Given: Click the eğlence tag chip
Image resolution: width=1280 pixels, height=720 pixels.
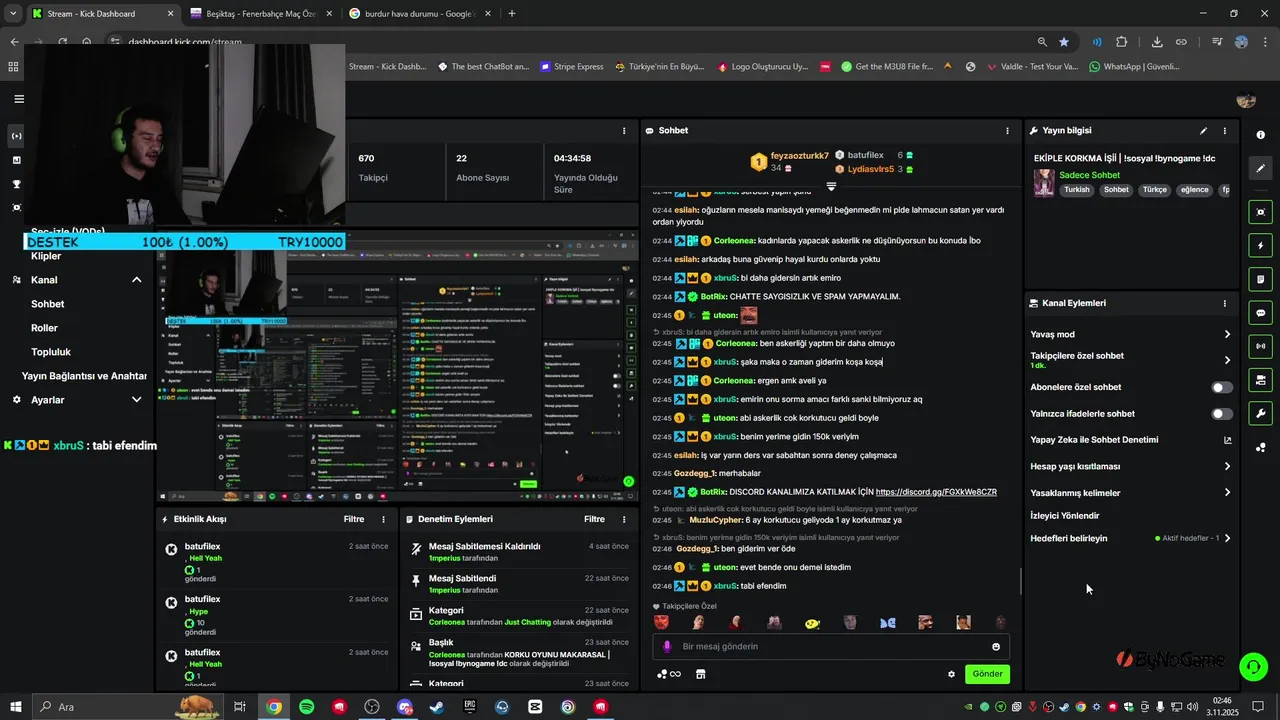Looking at the screenshot, I should click(x=1194, y=190).
